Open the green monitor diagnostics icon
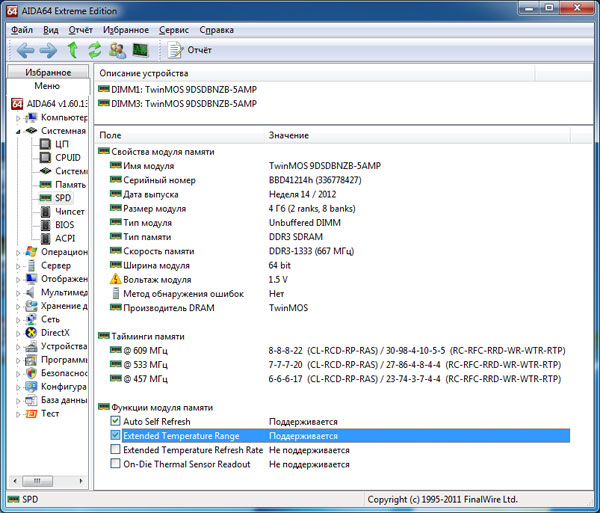 tap(140, 50)
